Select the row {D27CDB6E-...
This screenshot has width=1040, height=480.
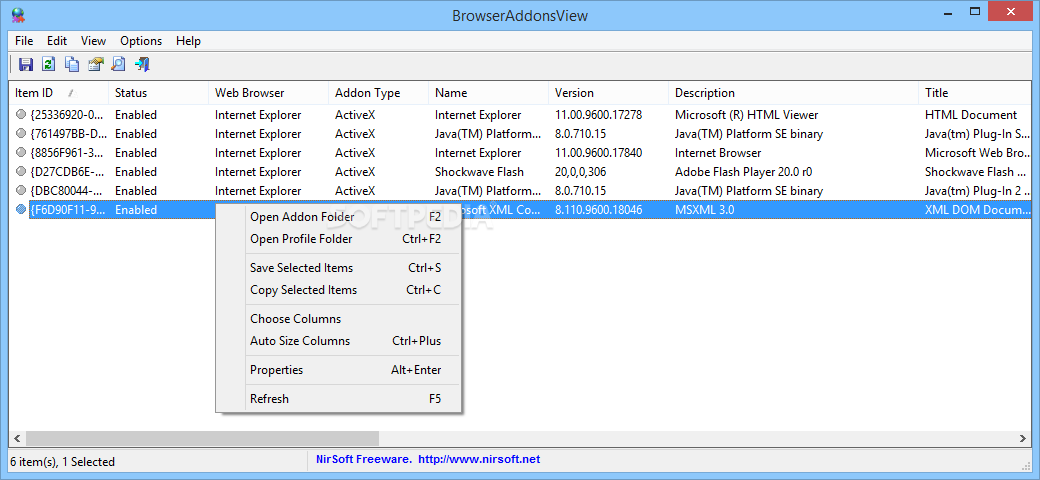pos(520,172)
